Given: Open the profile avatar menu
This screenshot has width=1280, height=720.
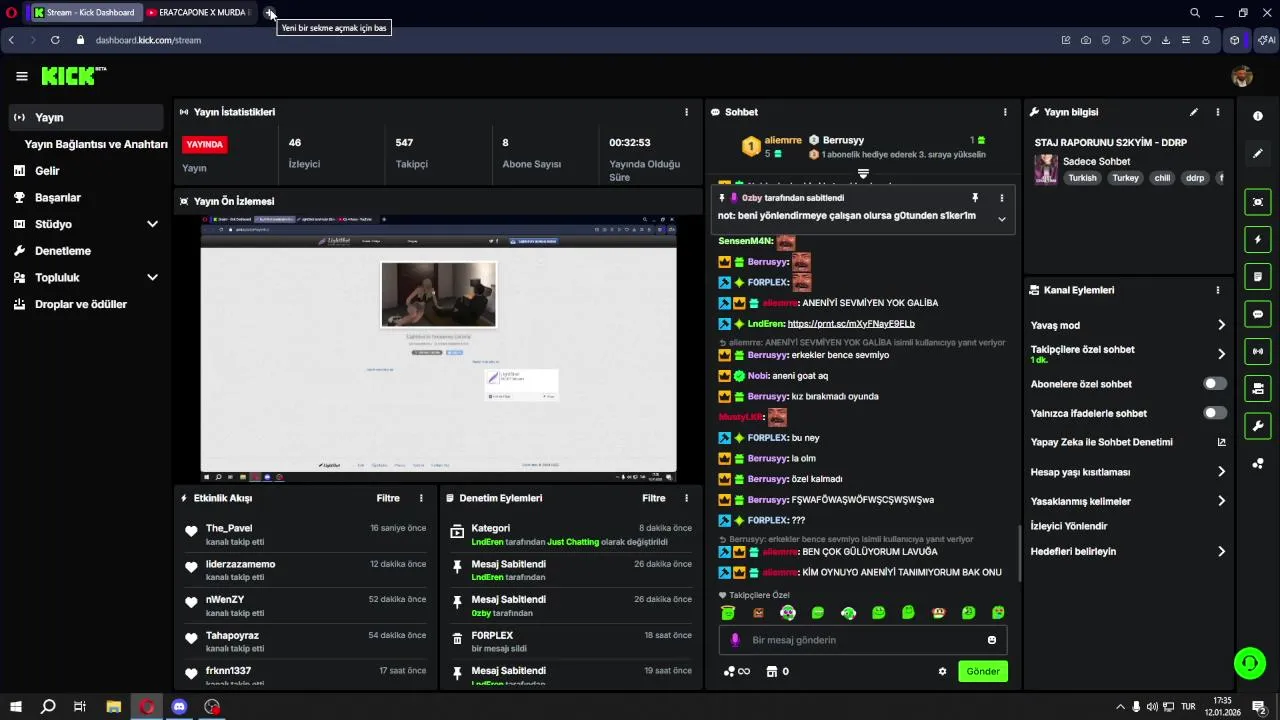Looking at the screenshot, I should coord(1242,76).
